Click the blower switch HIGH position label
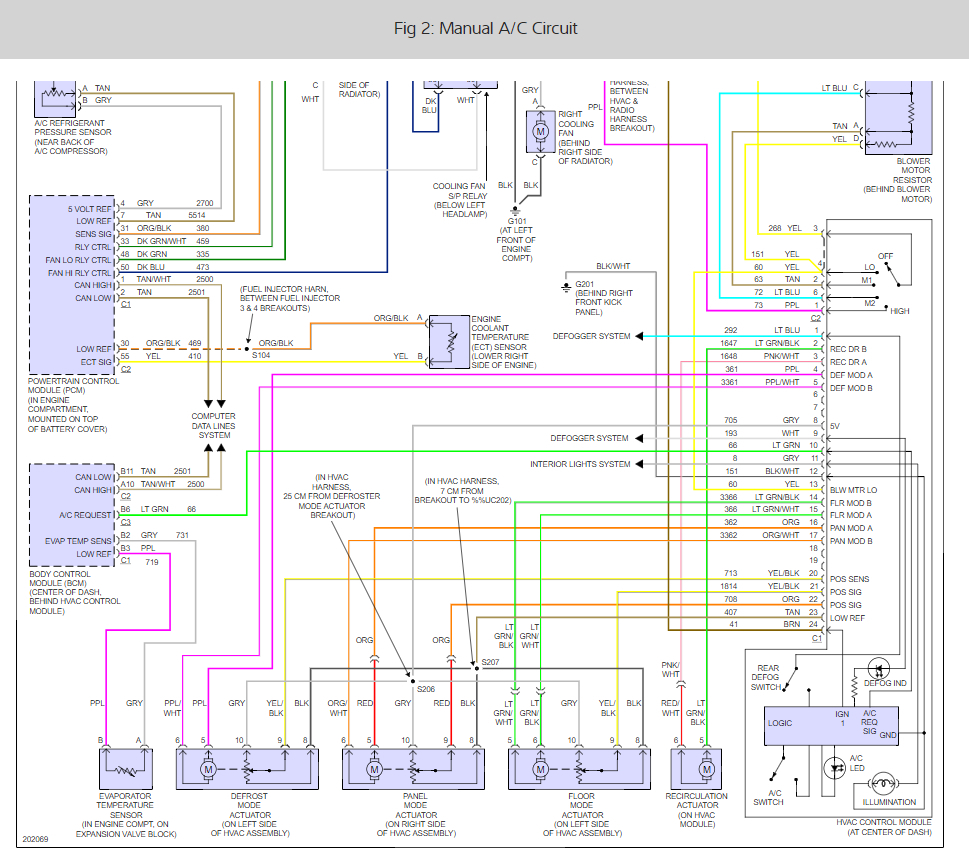 coord(899,311)
